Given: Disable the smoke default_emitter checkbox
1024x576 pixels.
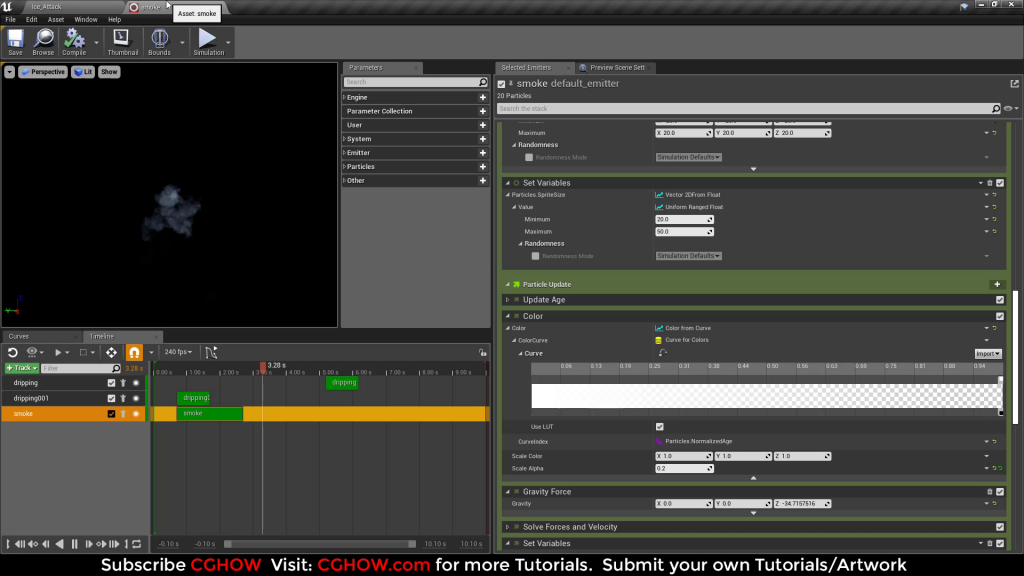Looking at the screenshot, I should 502,84.
